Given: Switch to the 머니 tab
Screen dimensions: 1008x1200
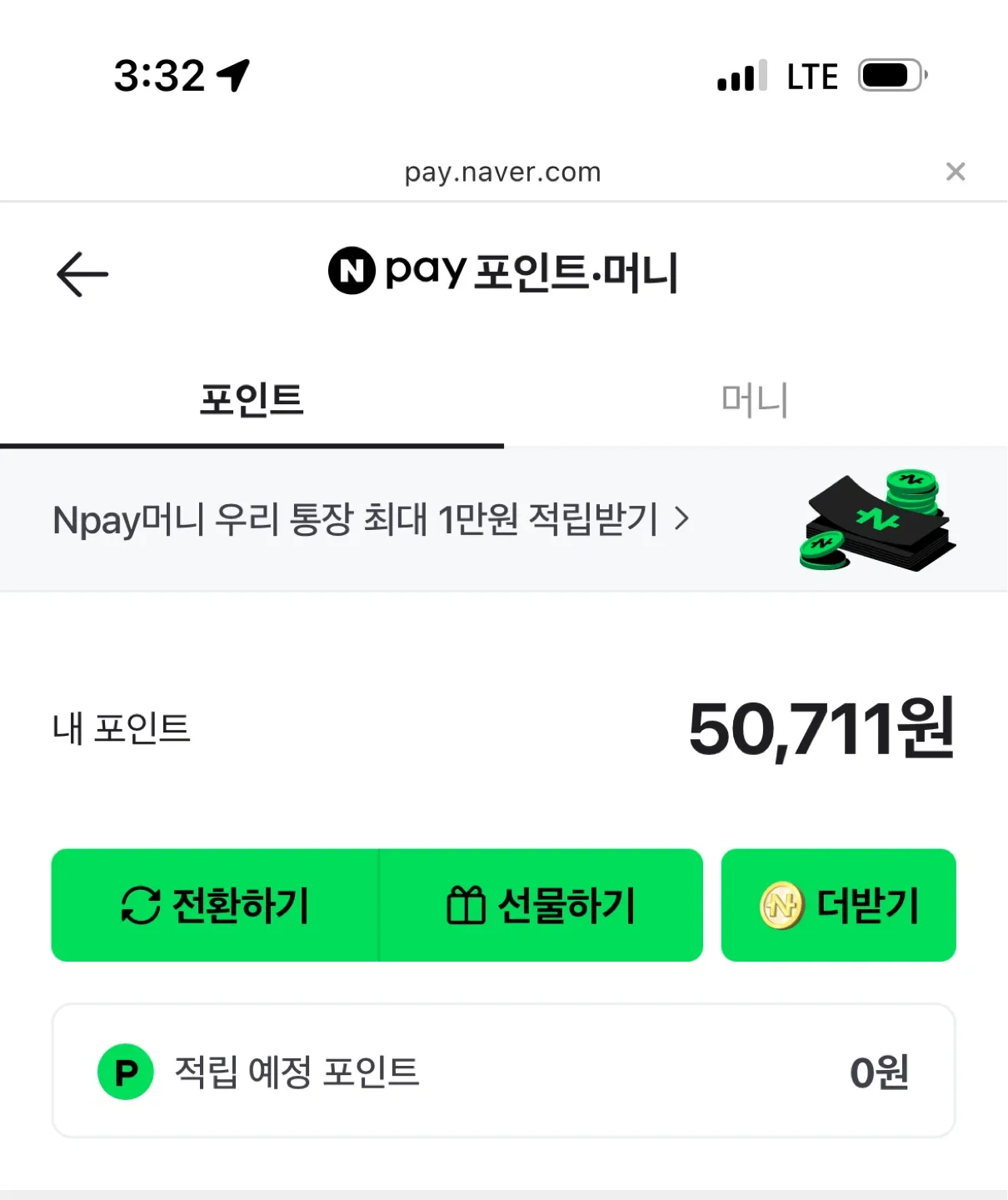Looking at the screenshot, I should (755, 400).
